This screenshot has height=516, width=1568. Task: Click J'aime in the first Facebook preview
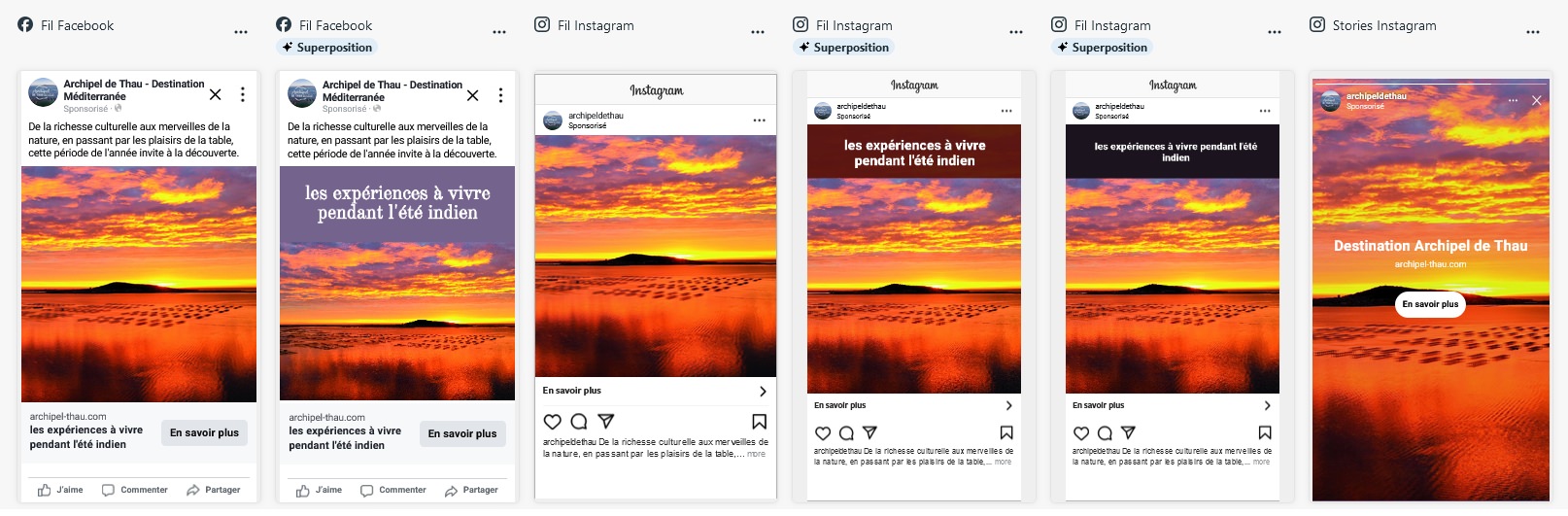point(60,490)
